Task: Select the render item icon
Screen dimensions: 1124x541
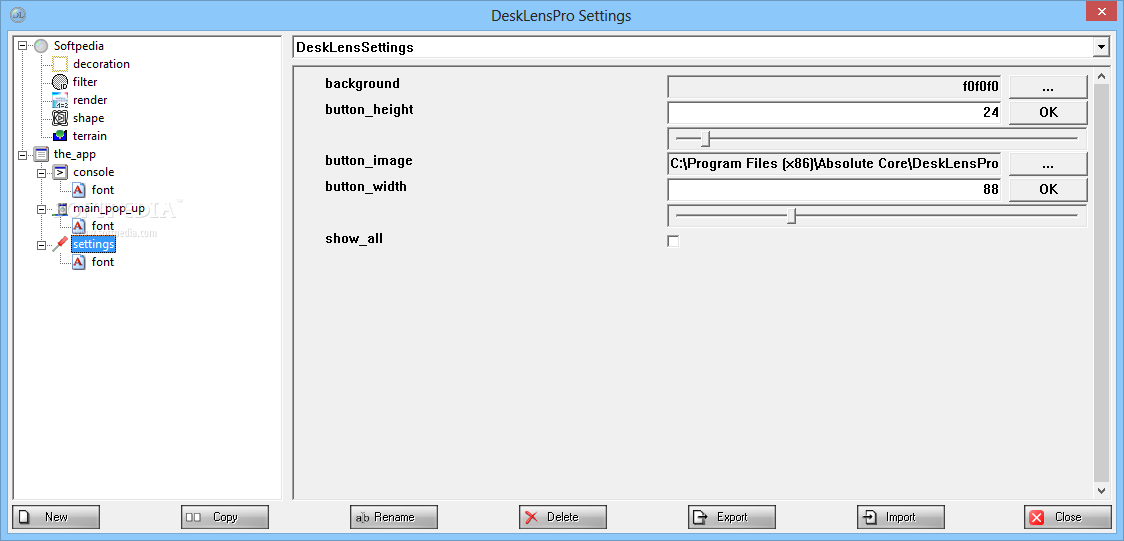Action: [60, 100]
